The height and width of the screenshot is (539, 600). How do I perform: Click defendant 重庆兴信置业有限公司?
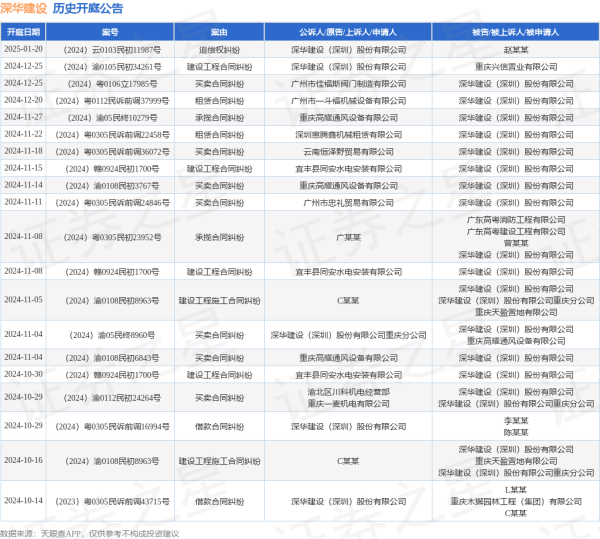[x=516, y=67]
